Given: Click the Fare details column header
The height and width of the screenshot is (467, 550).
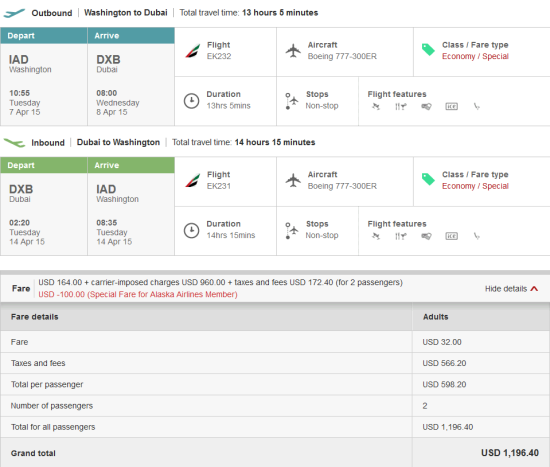Looking at the screenshot, I should (x=34, y=317).
